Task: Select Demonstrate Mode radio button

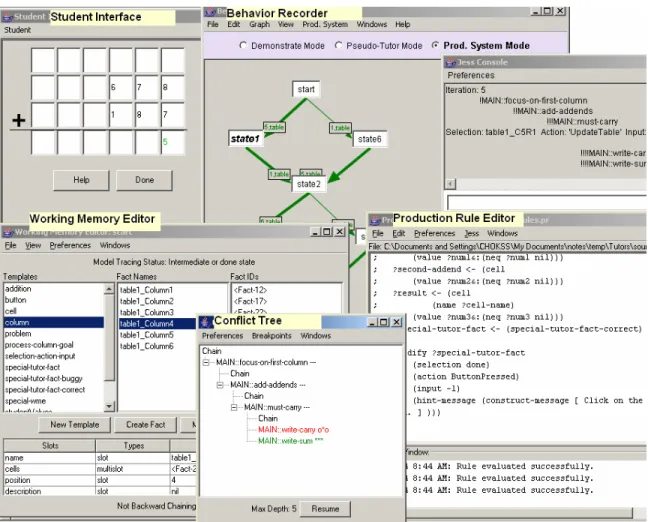Action: pos(243,45)
